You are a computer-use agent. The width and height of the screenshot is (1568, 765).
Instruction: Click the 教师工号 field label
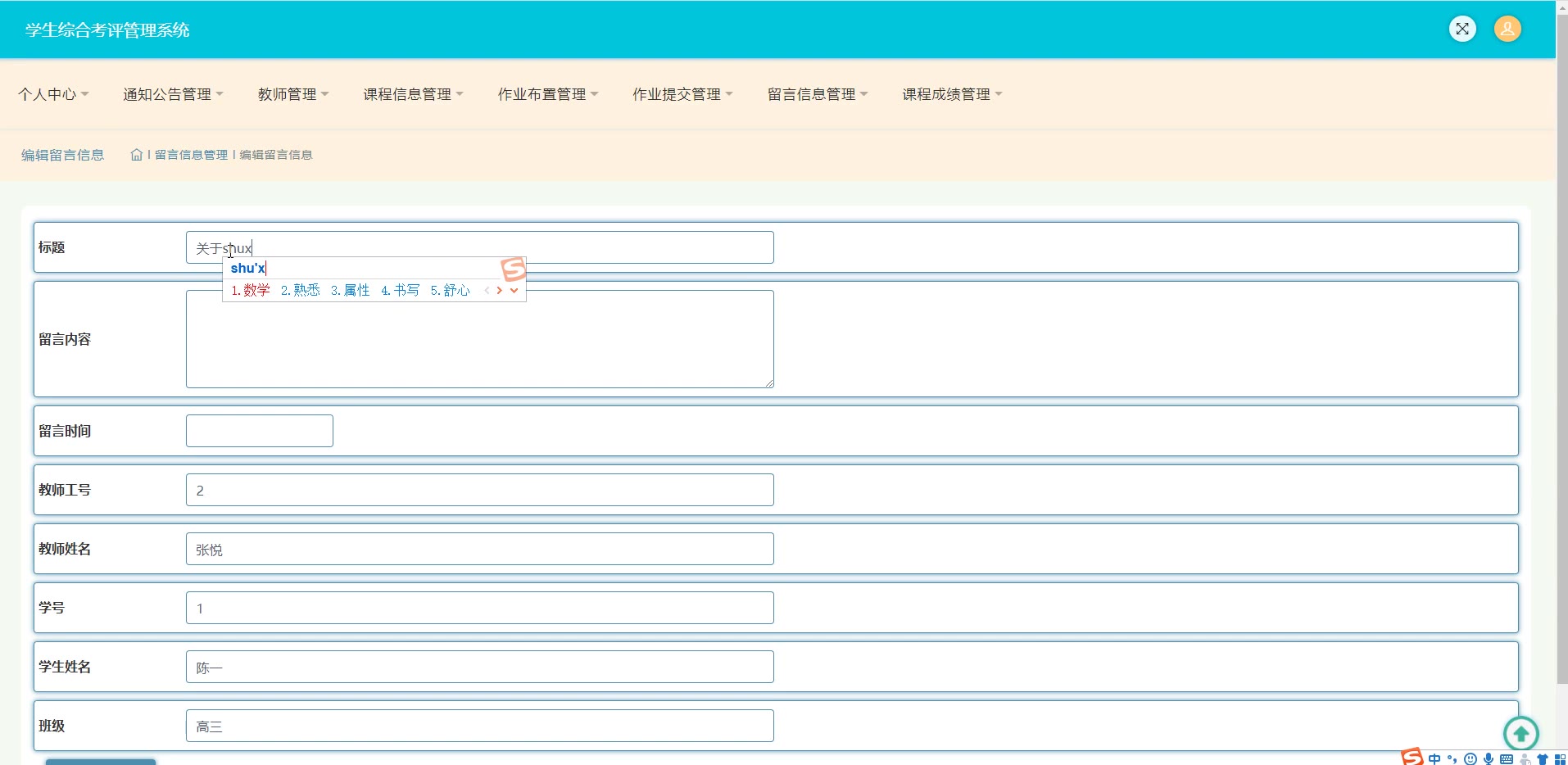pyautogui.click(x=65, y=490)
